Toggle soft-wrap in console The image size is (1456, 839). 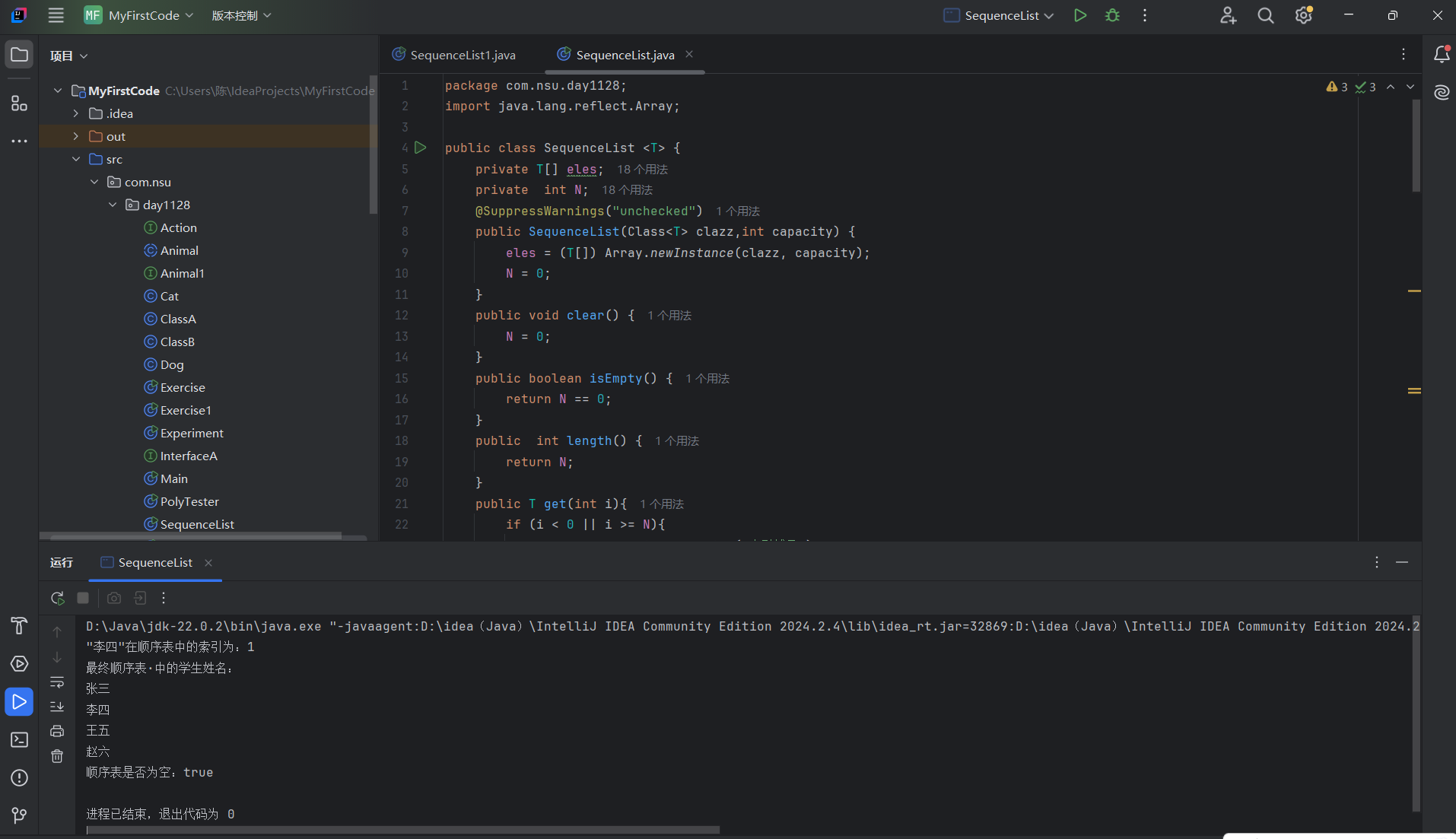pyautogui.click(x=57, y=682)
